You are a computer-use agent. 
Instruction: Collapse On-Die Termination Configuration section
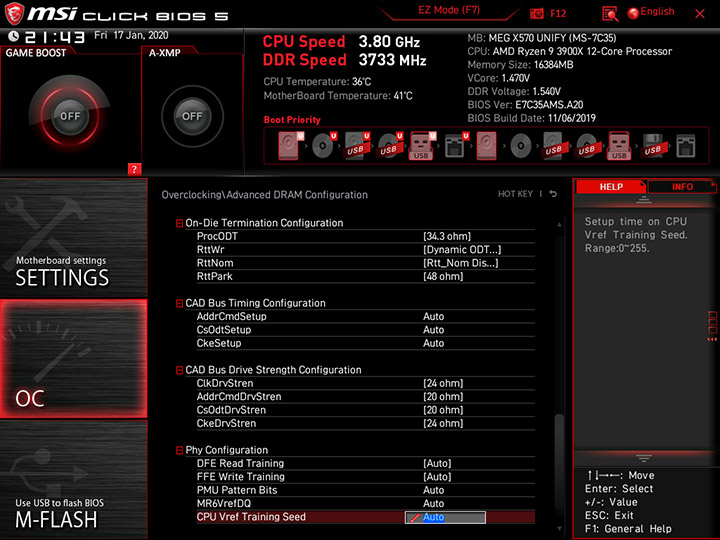(x=180, y=223)
